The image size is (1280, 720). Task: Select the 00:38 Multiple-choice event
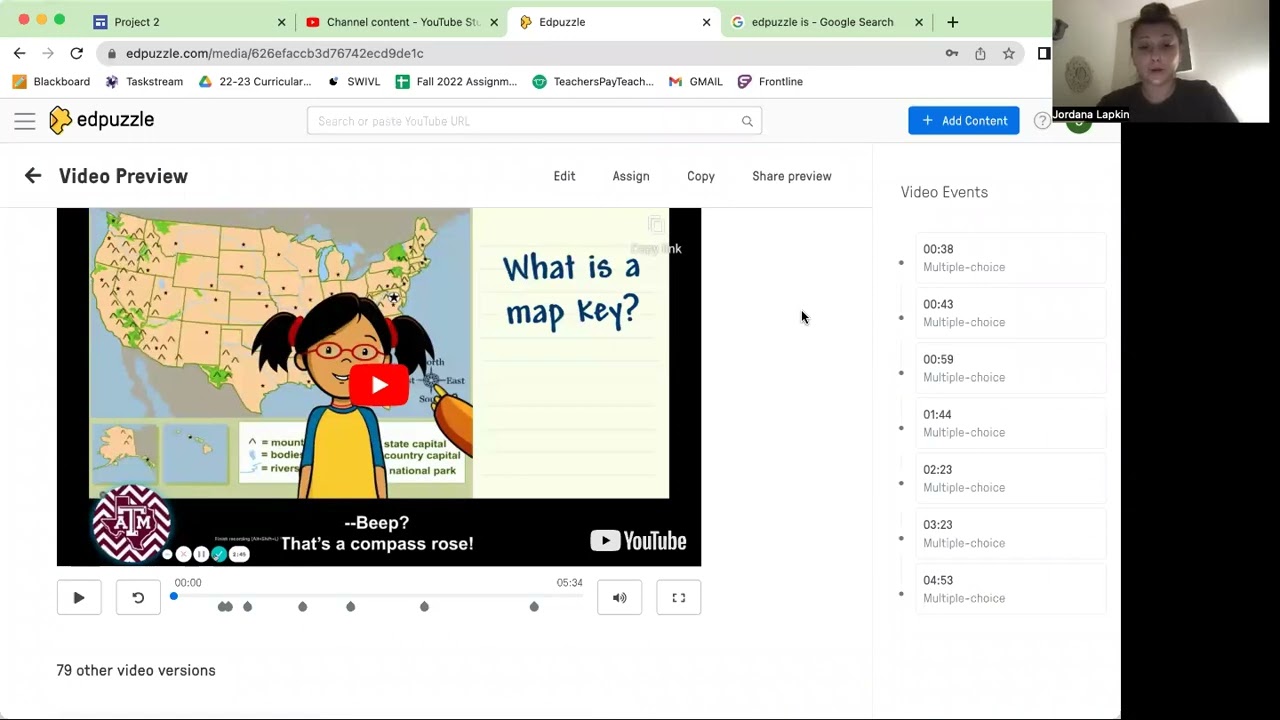1011,258
